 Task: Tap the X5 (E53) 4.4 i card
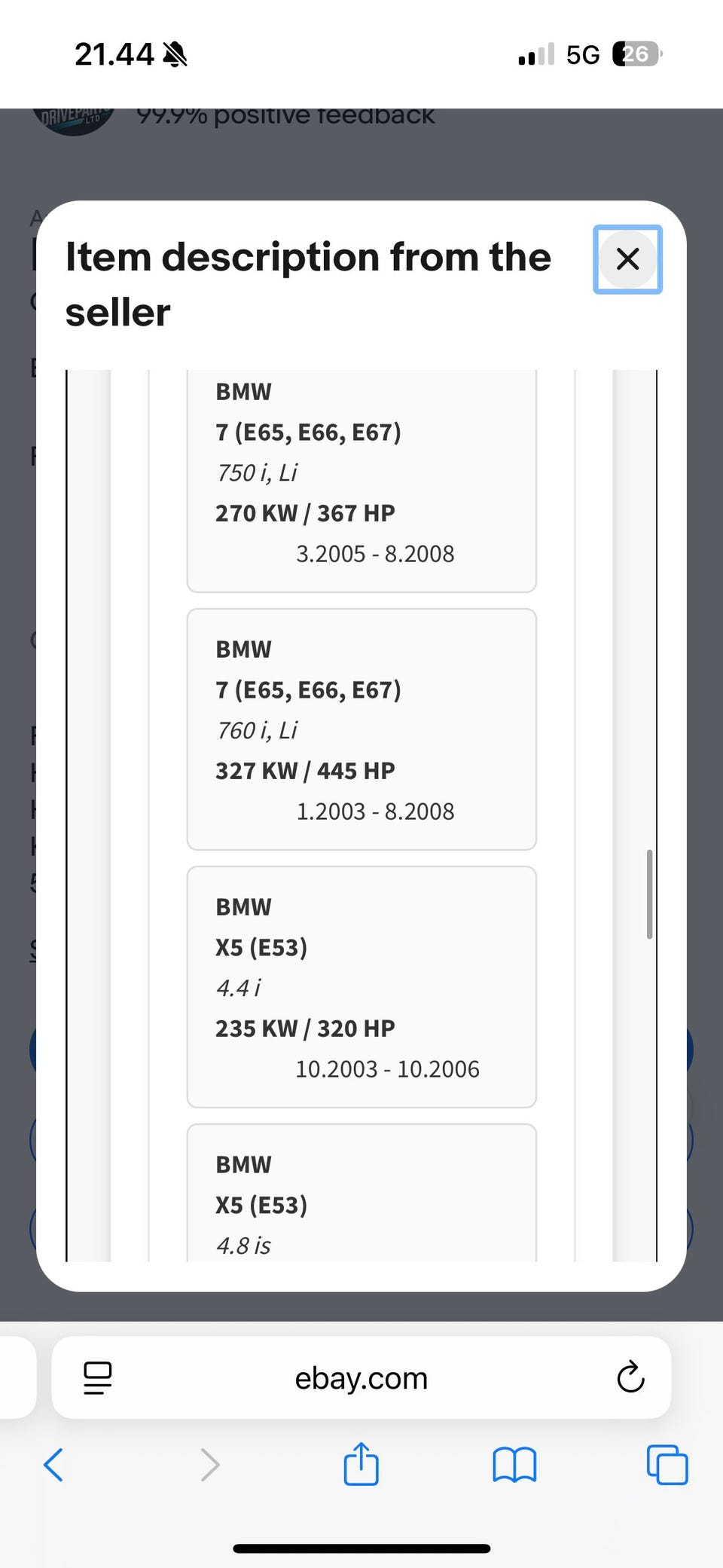361,987
